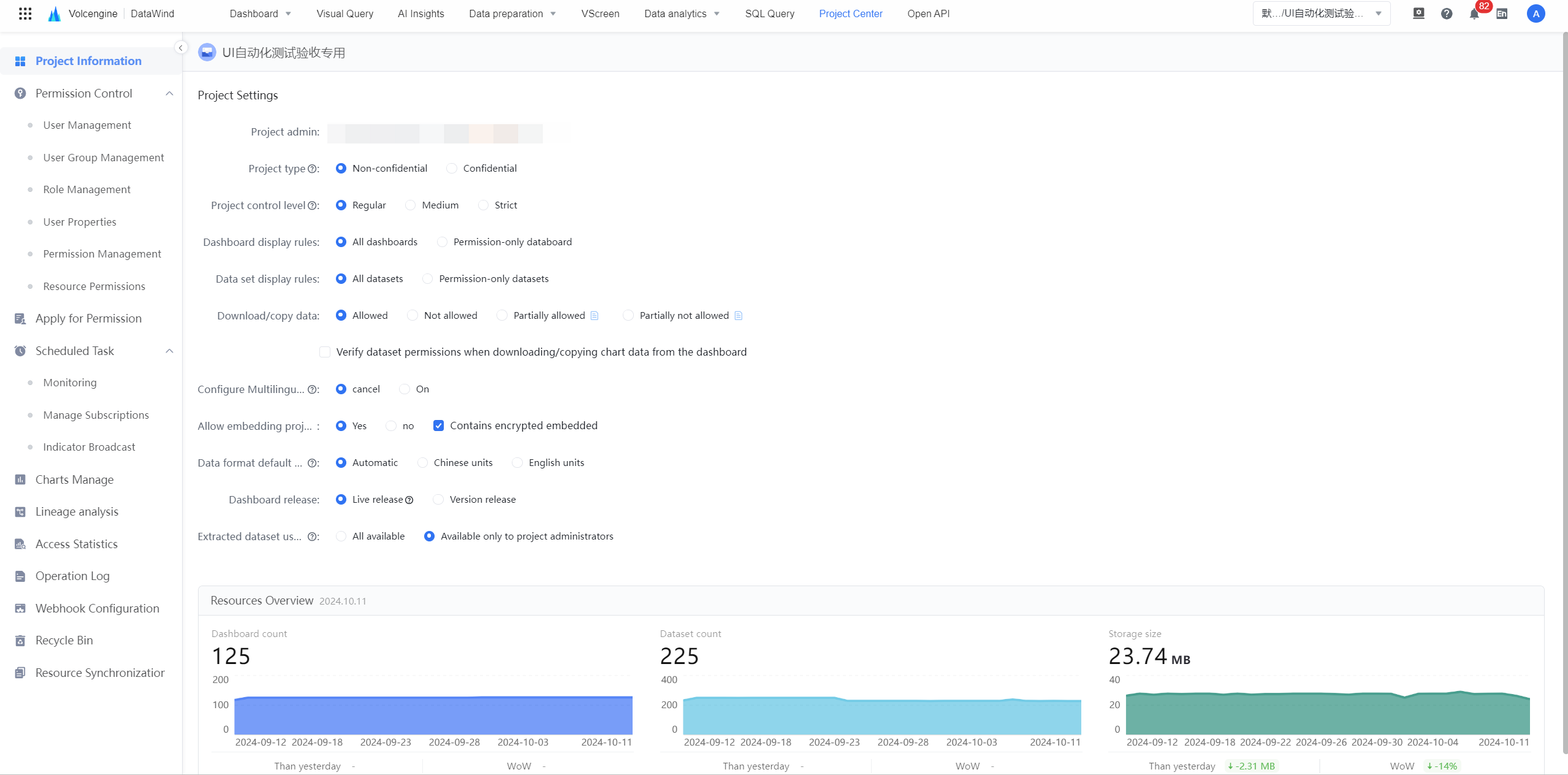This screenshot has width=1568, height=775.
Task: Switch language with the En icon
Action: 1502,13
